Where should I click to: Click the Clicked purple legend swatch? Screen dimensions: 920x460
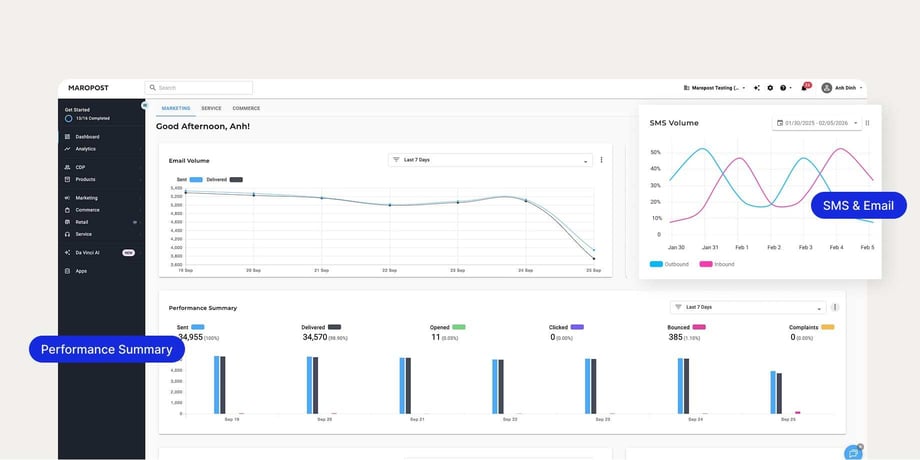(577, 327)
